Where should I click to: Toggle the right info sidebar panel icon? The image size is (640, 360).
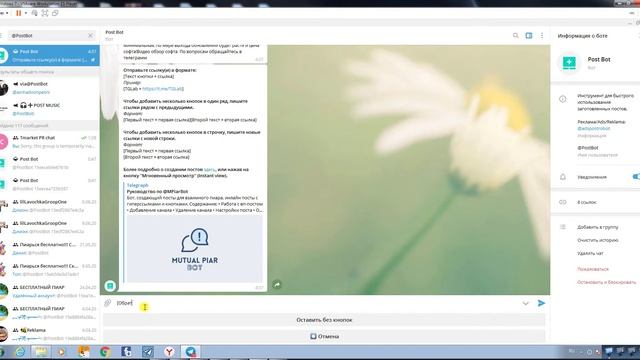pos(529,36)
